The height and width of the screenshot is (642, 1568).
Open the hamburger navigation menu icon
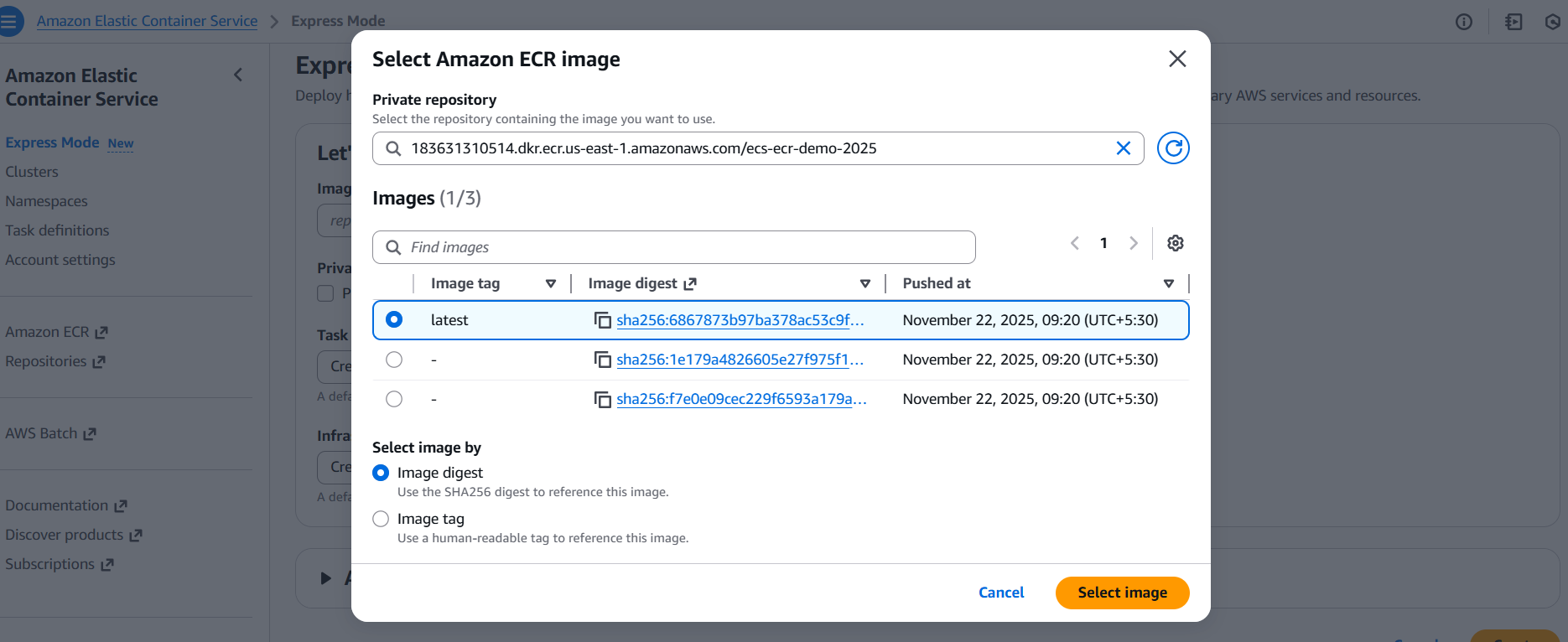10,21
